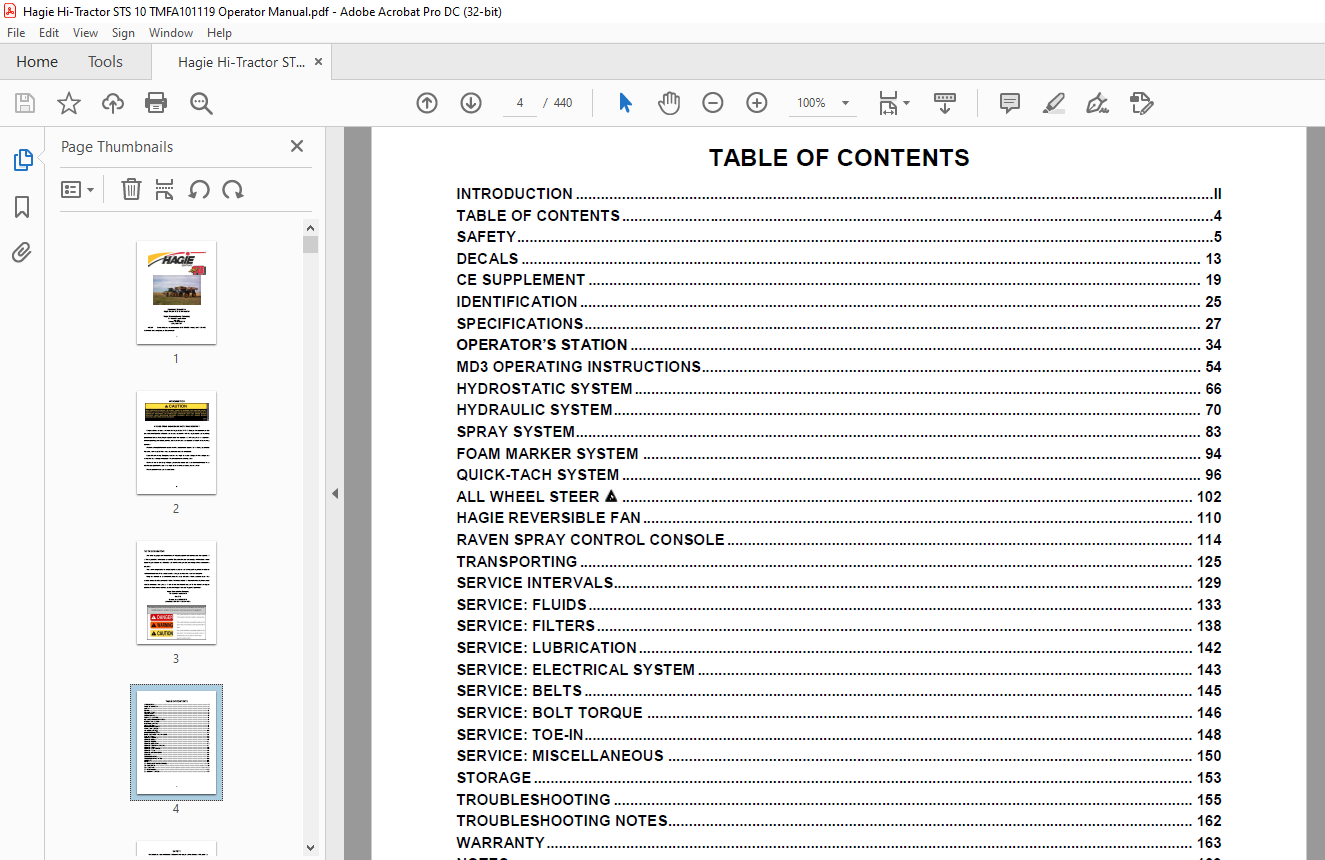Open the Attachments paperclip panel
The image size is (1325, 860).
[x=22, y=253]
